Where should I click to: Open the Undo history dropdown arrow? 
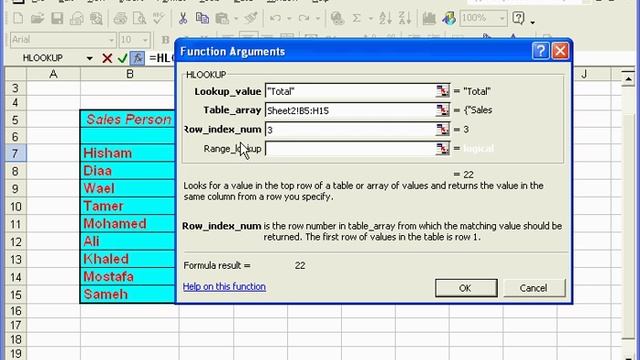289,18
